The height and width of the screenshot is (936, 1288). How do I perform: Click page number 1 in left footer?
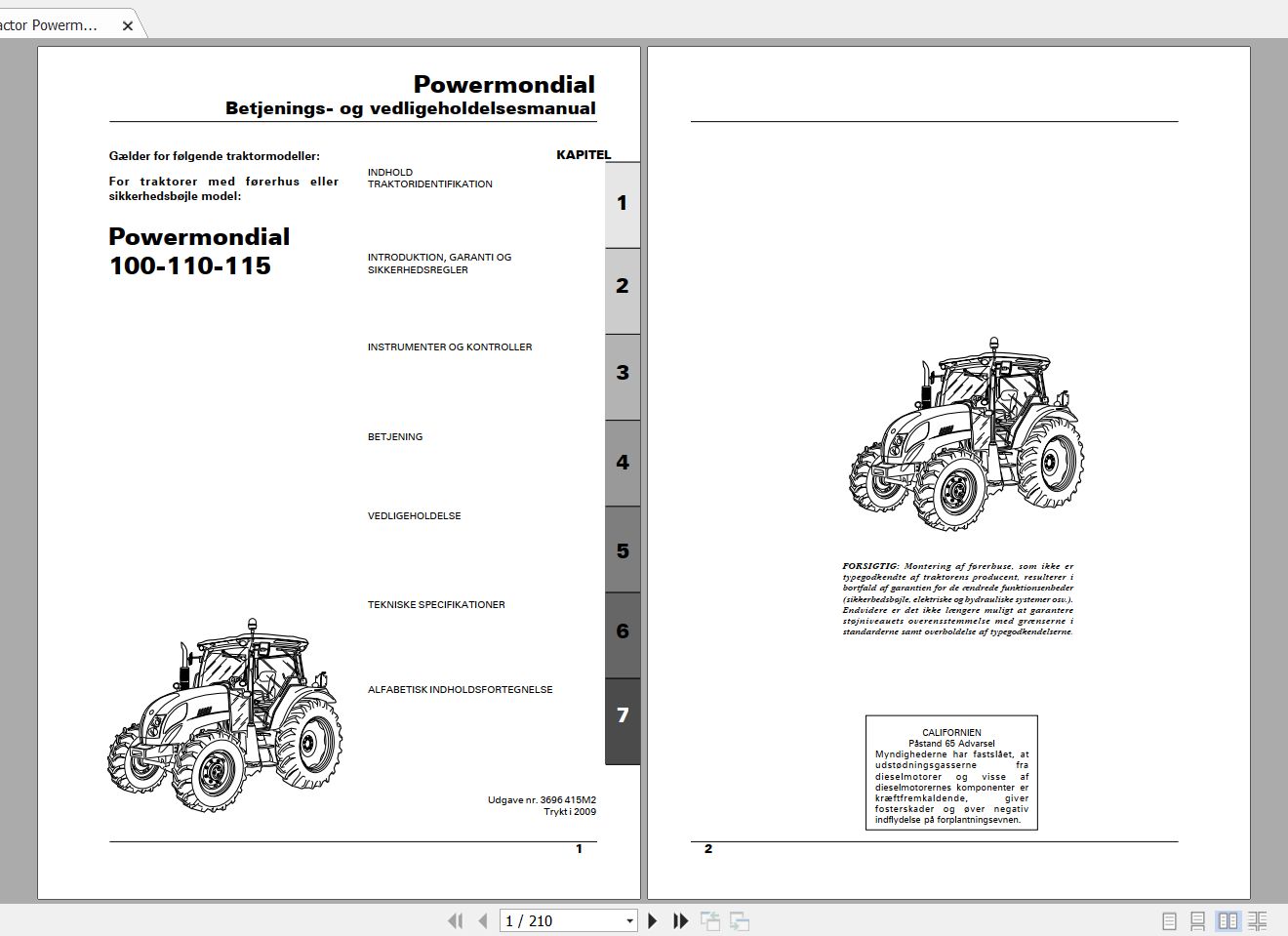pos(579,849)
